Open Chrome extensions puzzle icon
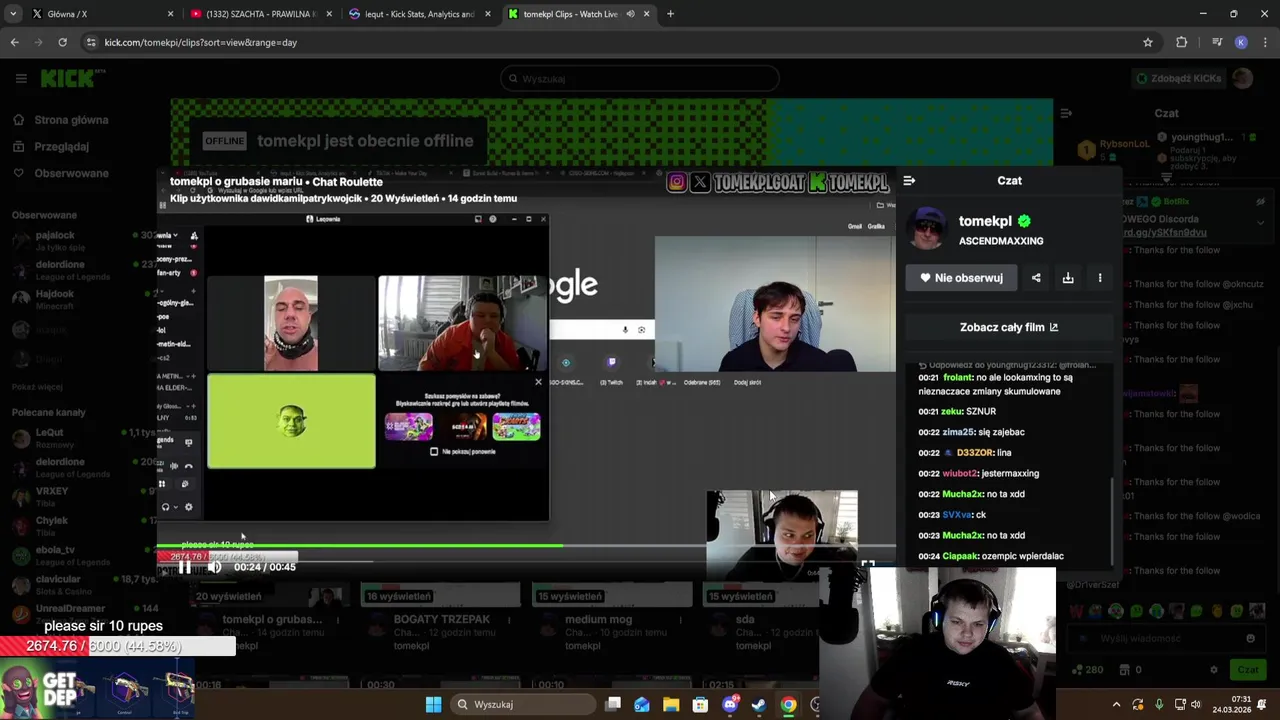This screenshot has width=1280, height=720. [1182, 42]
